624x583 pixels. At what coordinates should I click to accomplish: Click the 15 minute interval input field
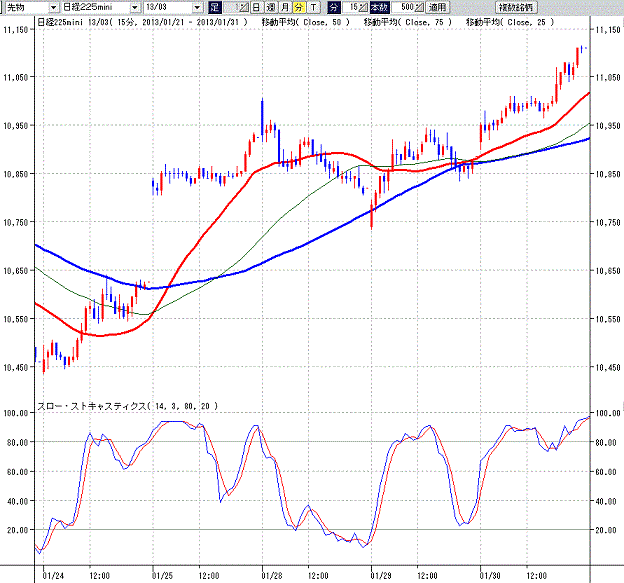pyautogui.click(x=350, y=7)
